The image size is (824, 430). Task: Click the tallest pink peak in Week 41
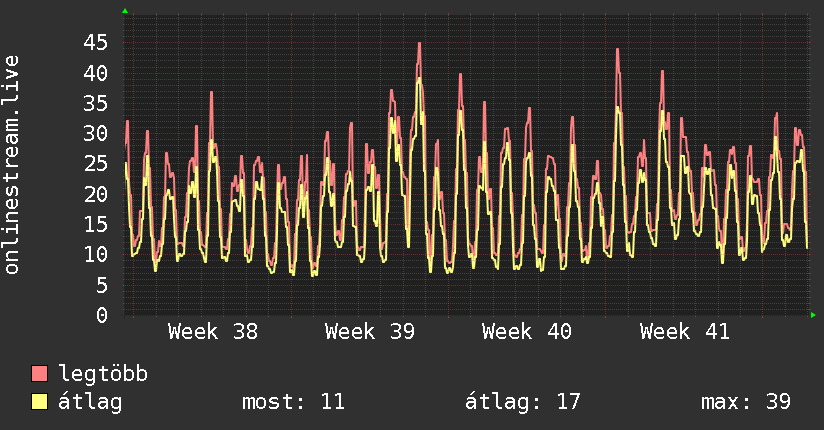pos(617,50)
